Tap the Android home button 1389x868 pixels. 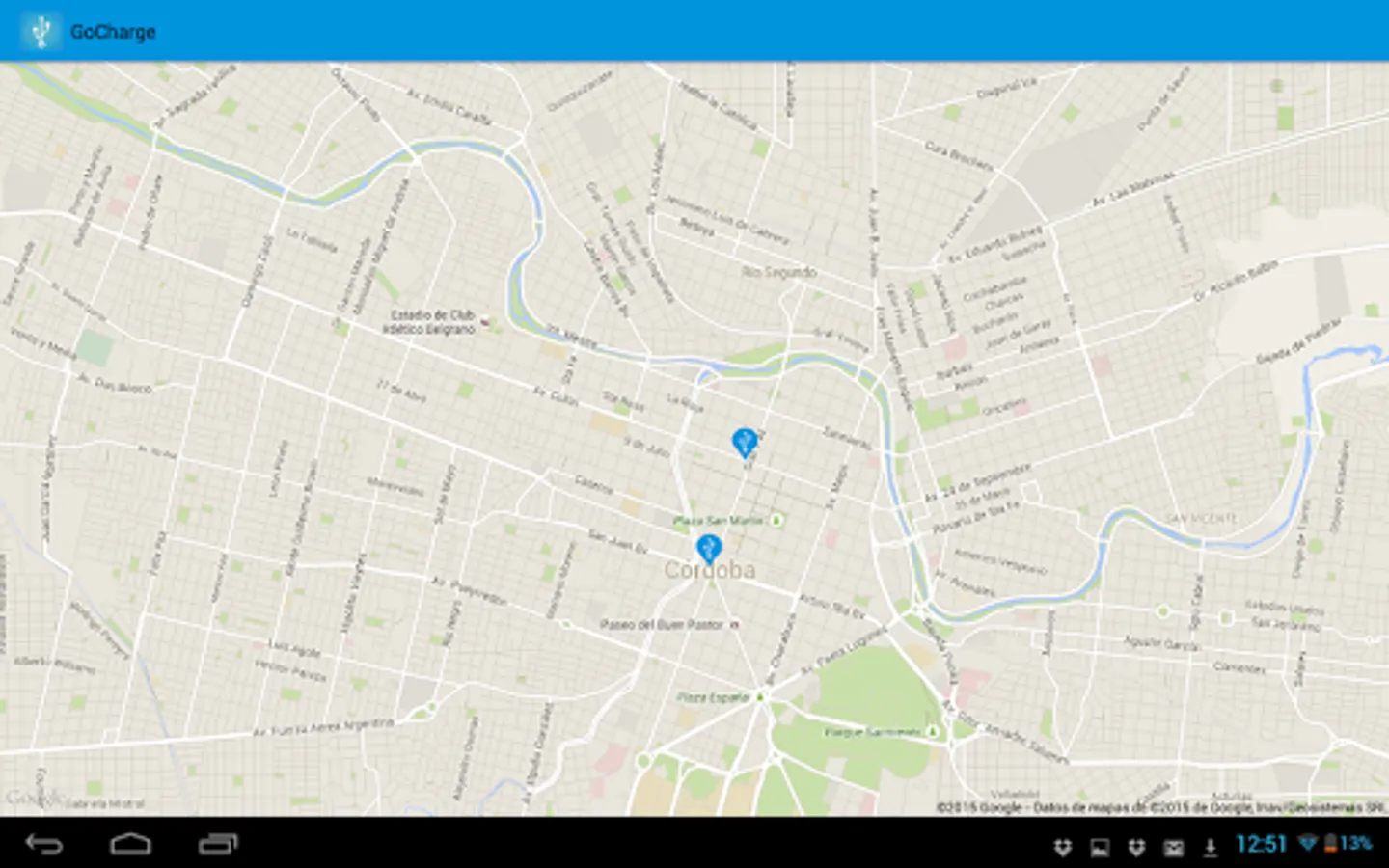point(130,845)
